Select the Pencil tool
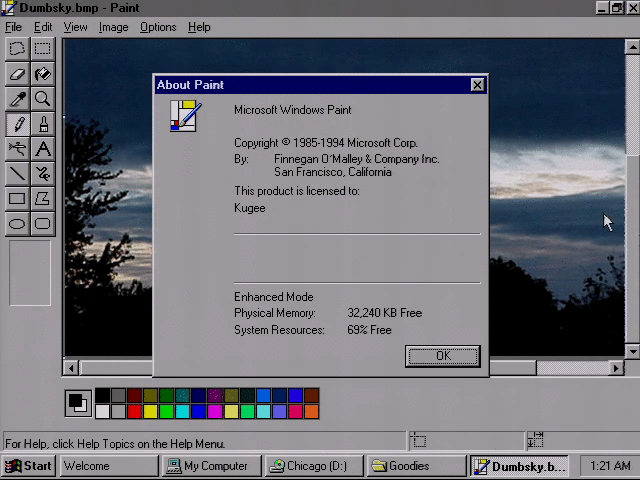 [17, 124]
